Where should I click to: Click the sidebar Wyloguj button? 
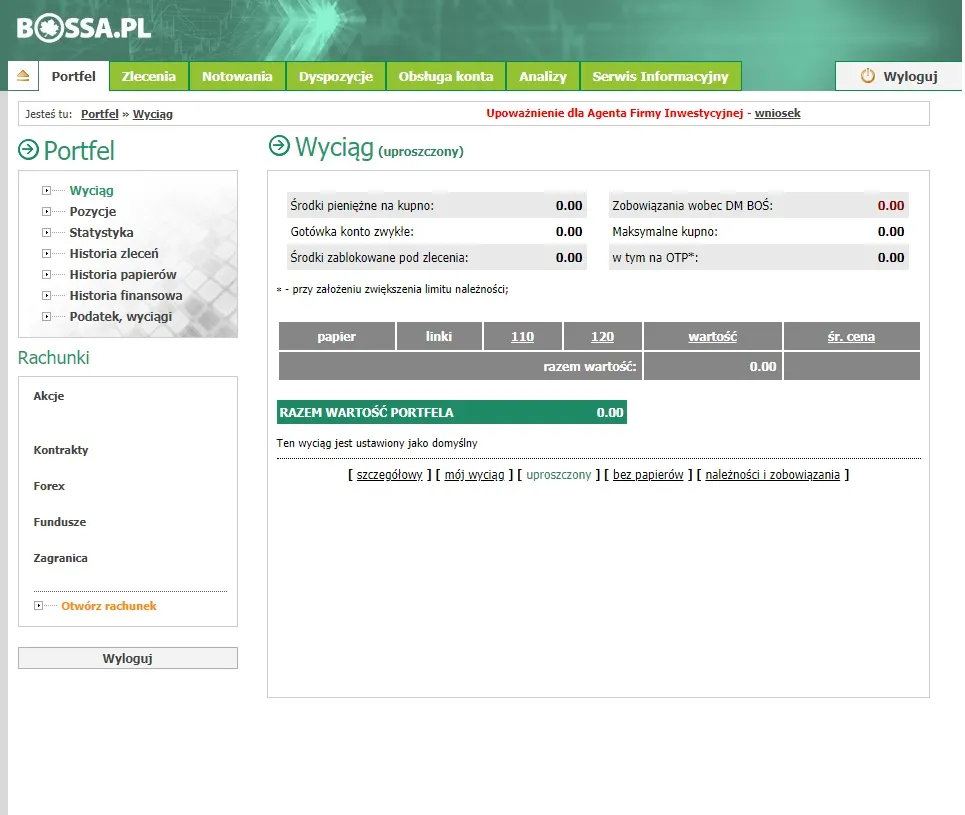tap(128, 658)
